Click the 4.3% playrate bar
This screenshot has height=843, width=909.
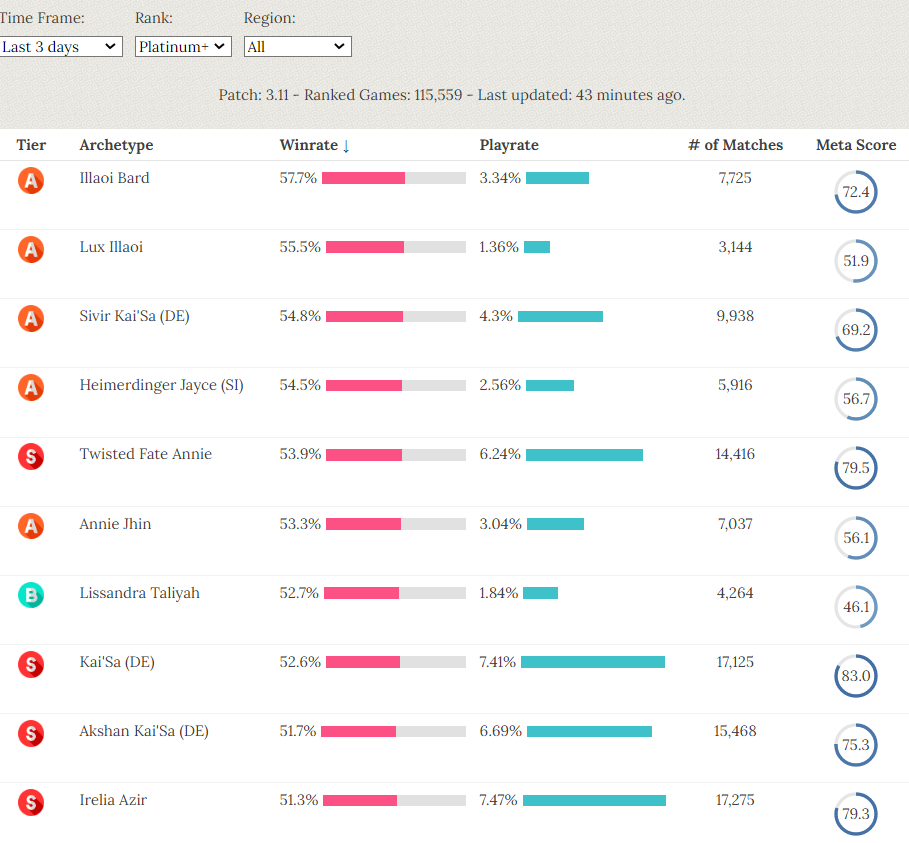pos(561,316)
